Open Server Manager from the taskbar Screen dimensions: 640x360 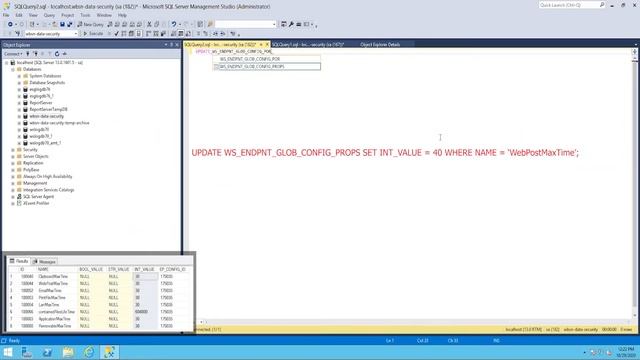(x=27, y=352)
